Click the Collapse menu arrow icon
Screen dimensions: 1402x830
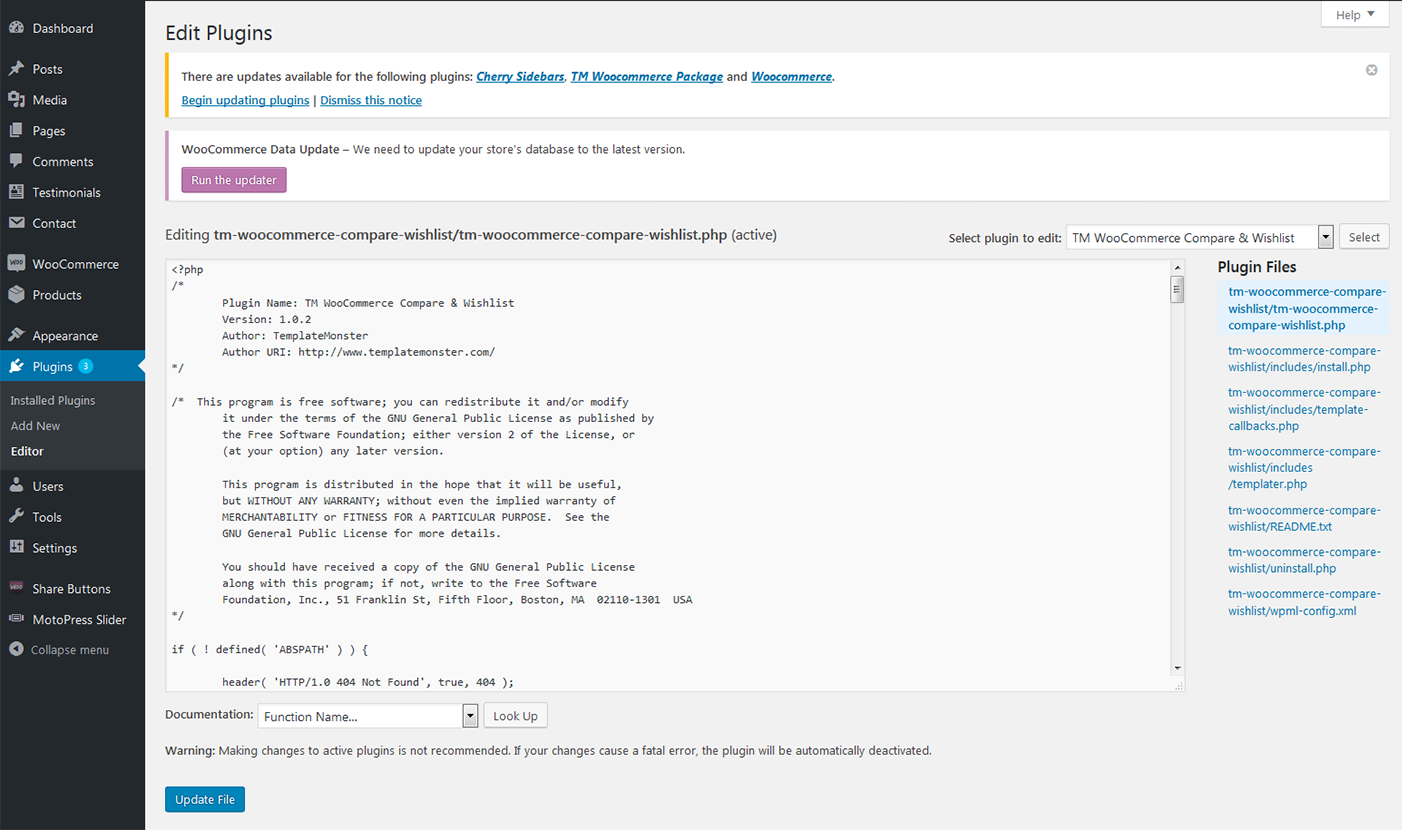pyautogui.click(x=16, y=650)
